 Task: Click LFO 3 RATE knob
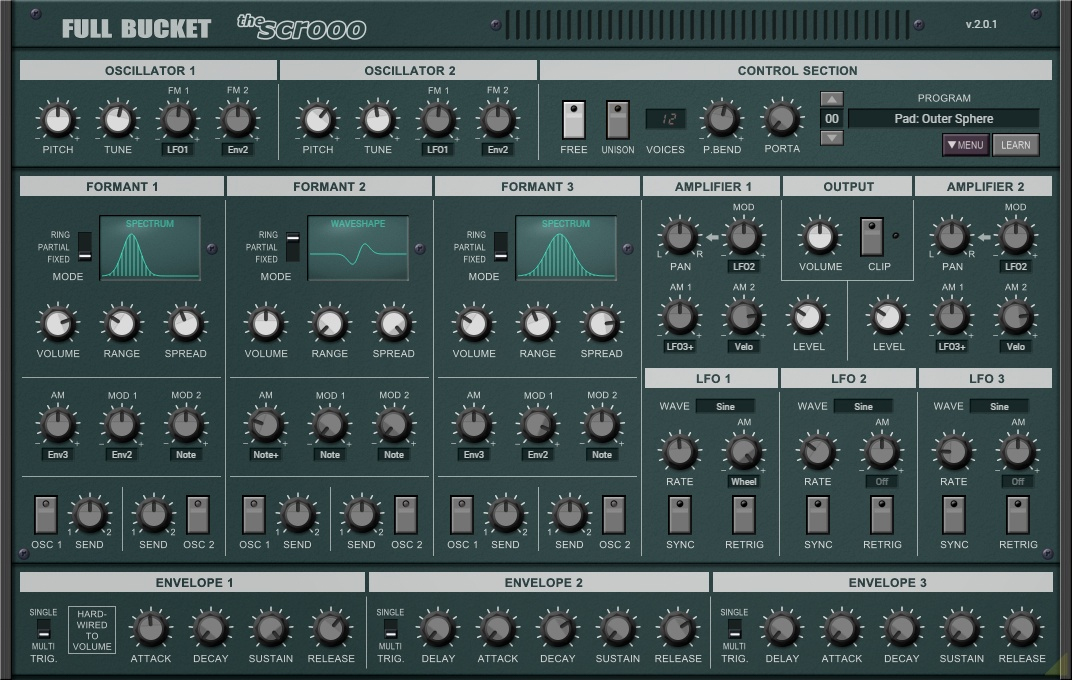(x=954, y=452)
